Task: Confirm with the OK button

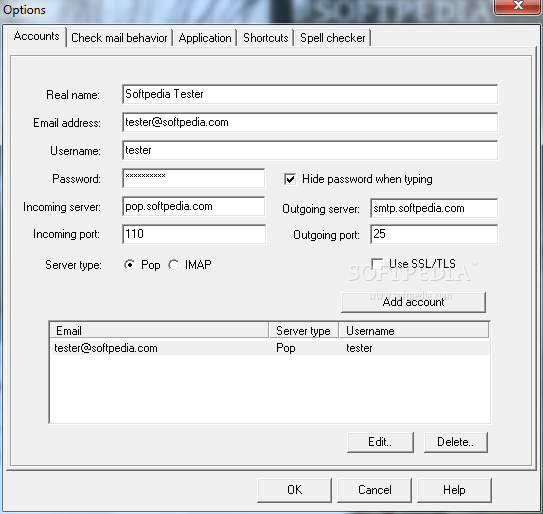Action: [x=294, y=490]
